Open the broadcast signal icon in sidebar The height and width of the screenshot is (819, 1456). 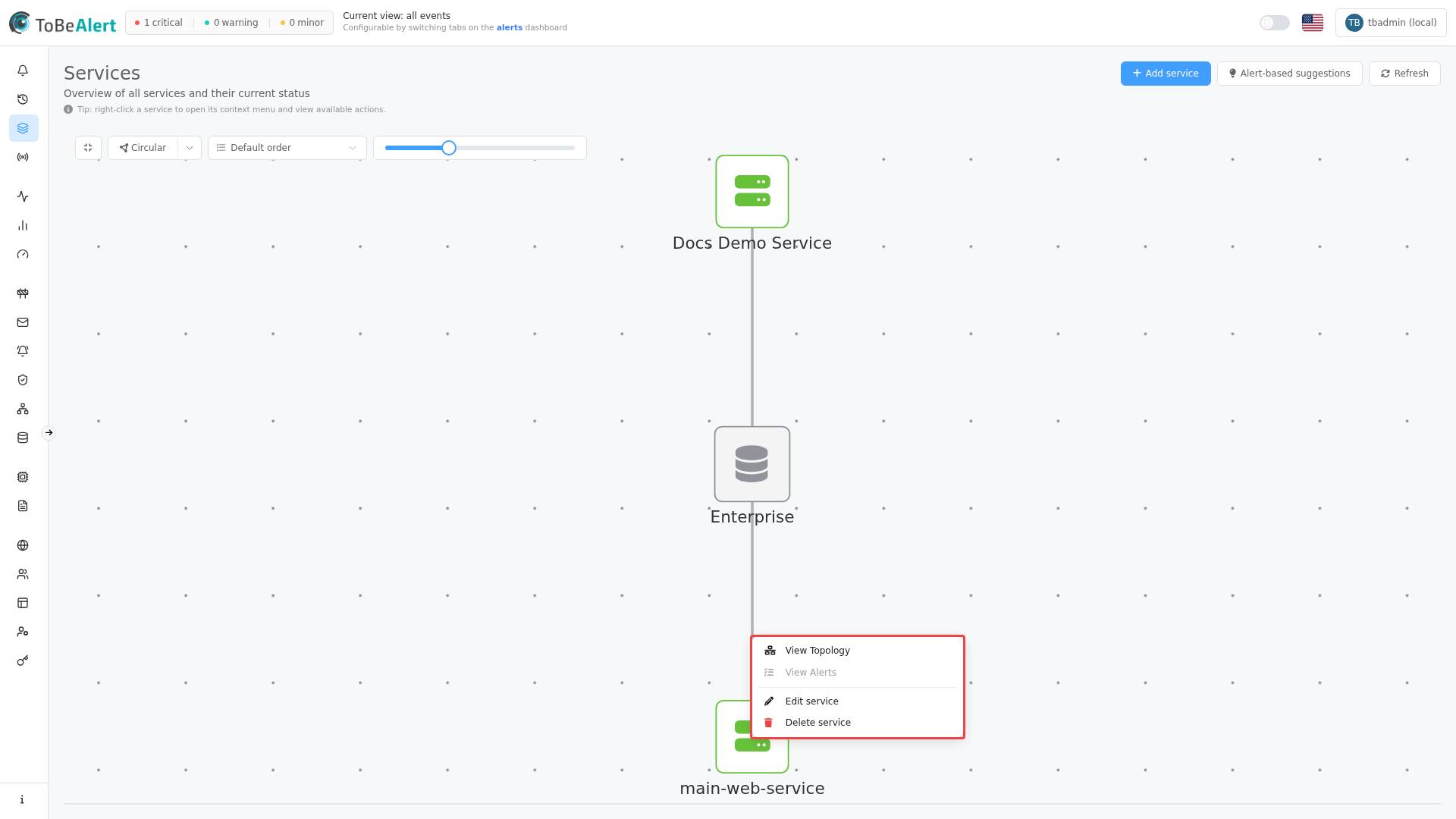23,157
